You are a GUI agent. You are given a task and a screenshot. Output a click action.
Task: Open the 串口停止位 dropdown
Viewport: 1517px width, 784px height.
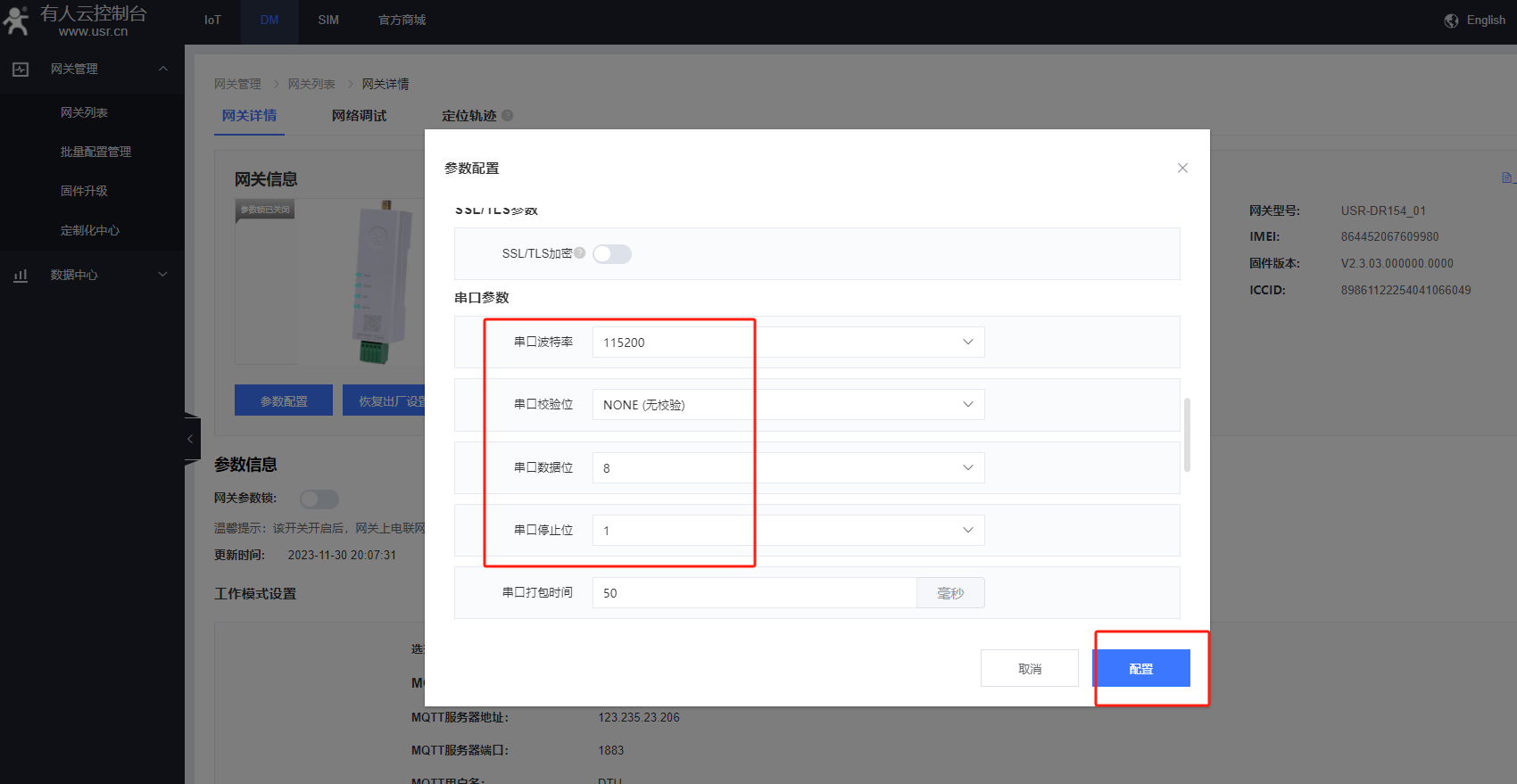(x=788, y=531)
